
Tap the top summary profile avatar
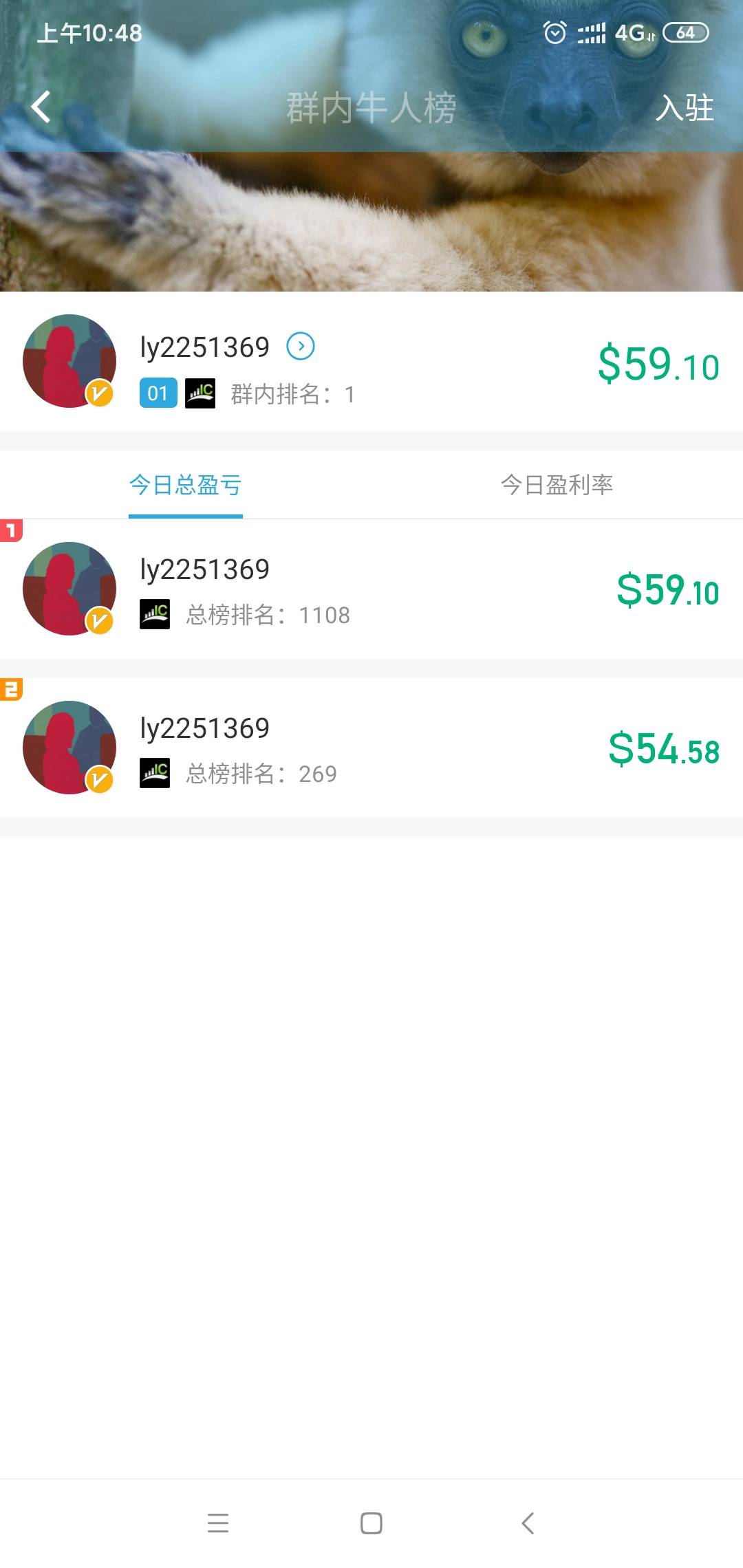pyautogui.click(x=69, y=361)
